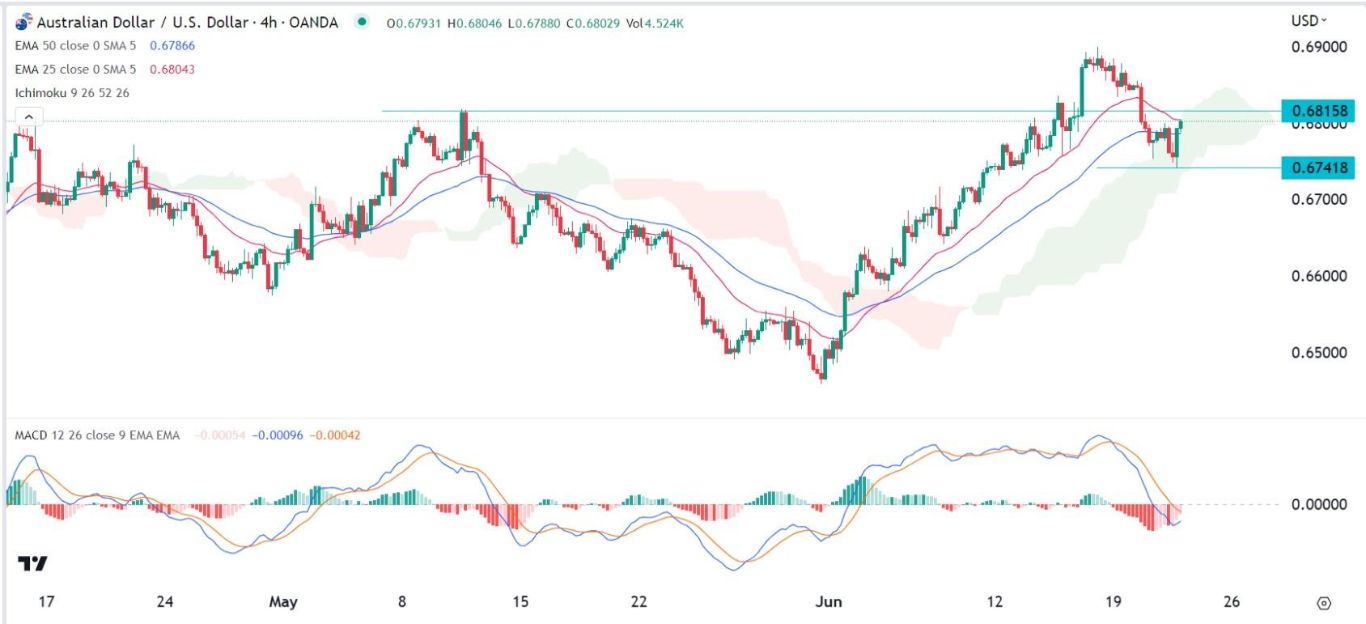Click the 0.69000 price axis value
This screenshot has height=624, width=1366.
pyautogui.click(x=1316, y=48)
